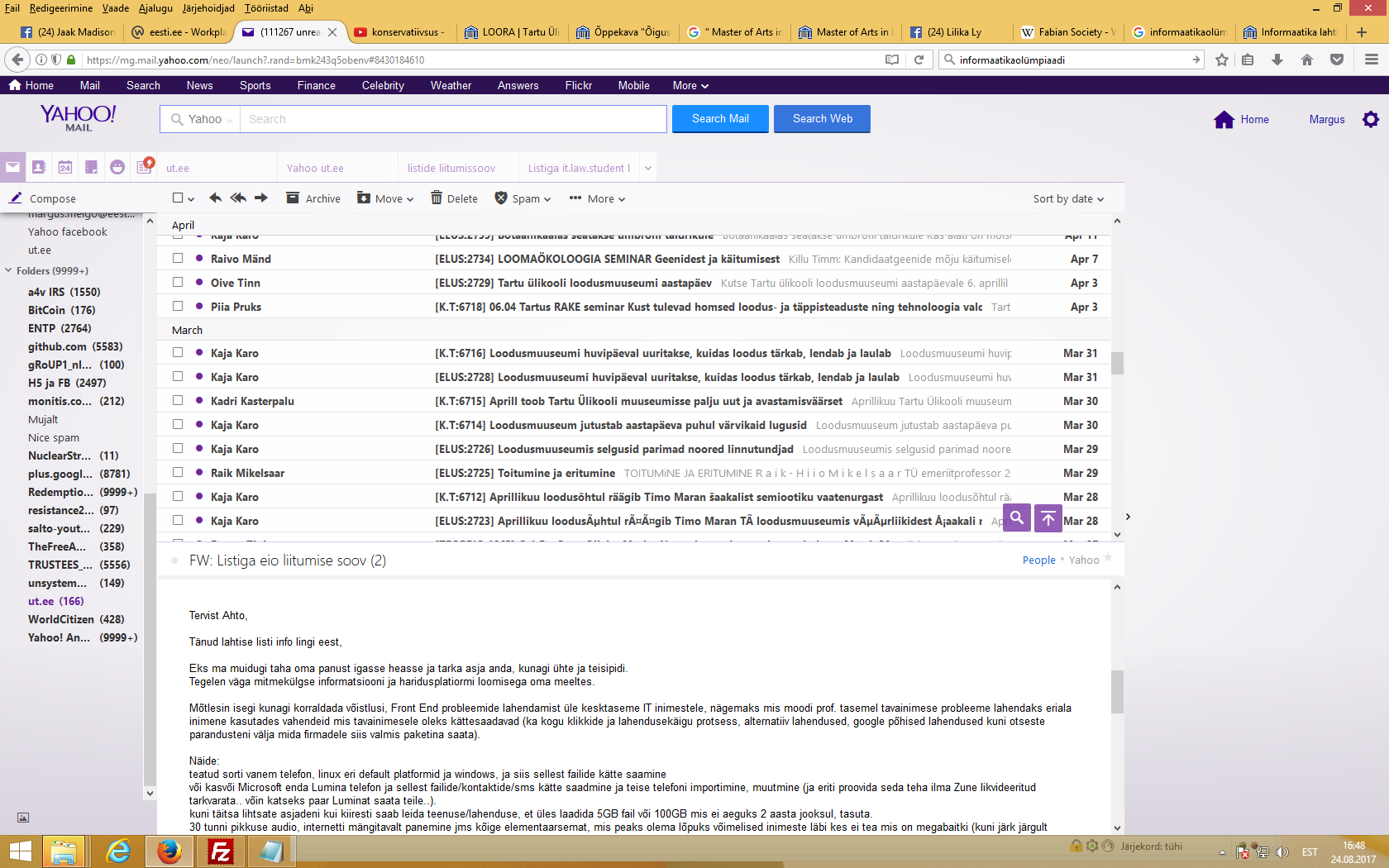Open the Firefox hamburger menu
The image size is (1389, 868).
1372,60
